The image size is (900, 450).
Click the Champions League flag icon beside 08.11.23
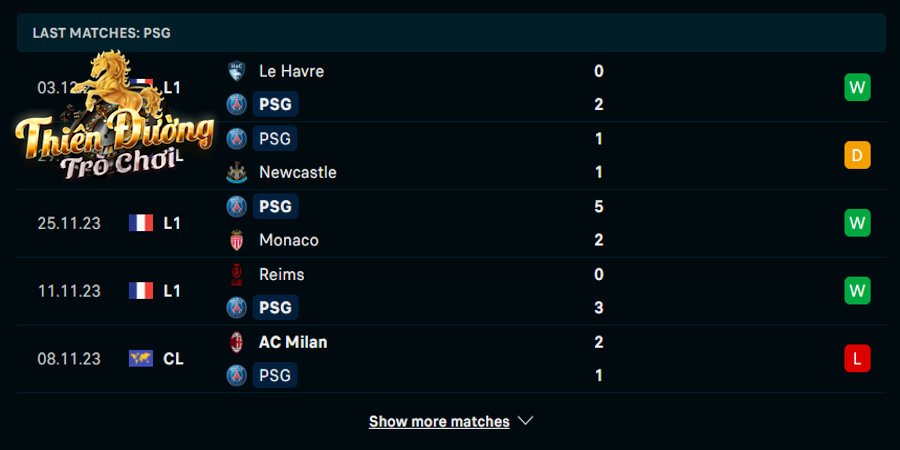(x=141, y=359)
